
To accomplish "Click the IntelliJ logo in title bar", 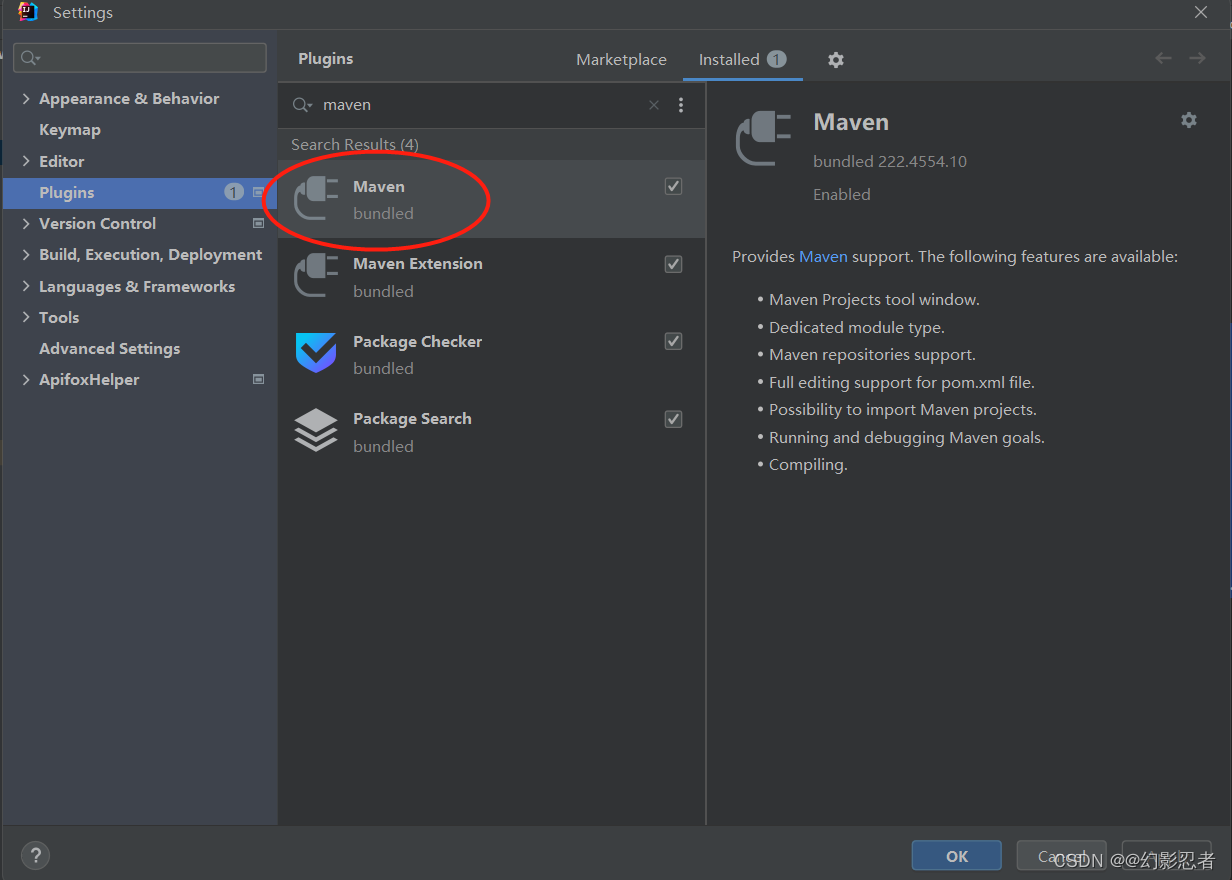I will click(x=28, y=13).
